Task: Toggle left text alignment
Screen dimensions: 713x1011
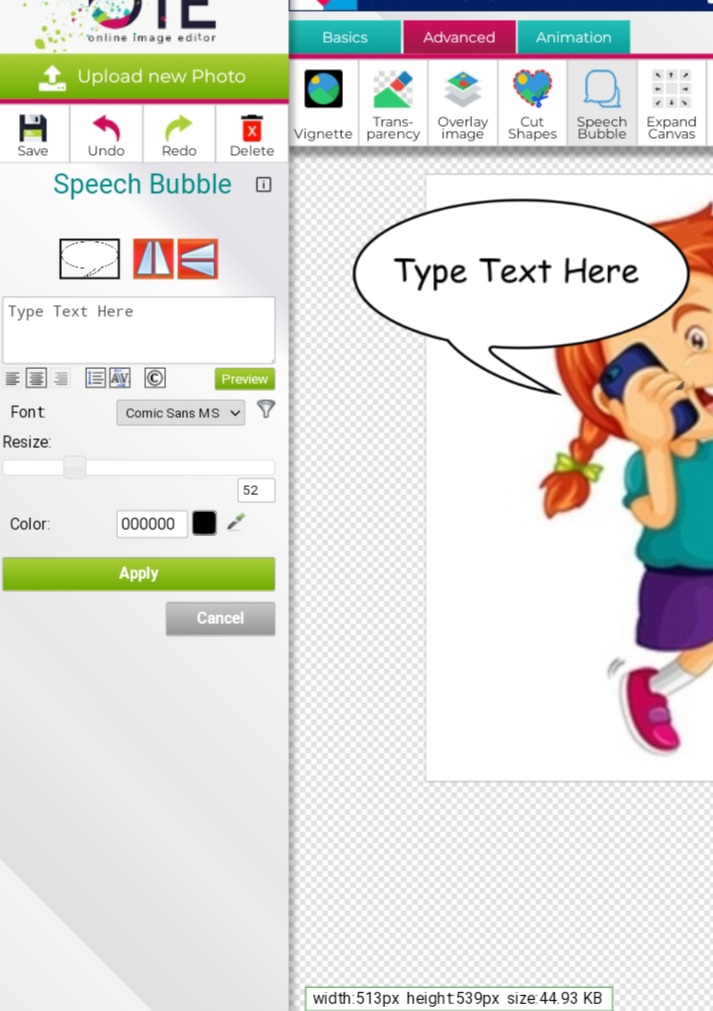Action: [13, 378]
